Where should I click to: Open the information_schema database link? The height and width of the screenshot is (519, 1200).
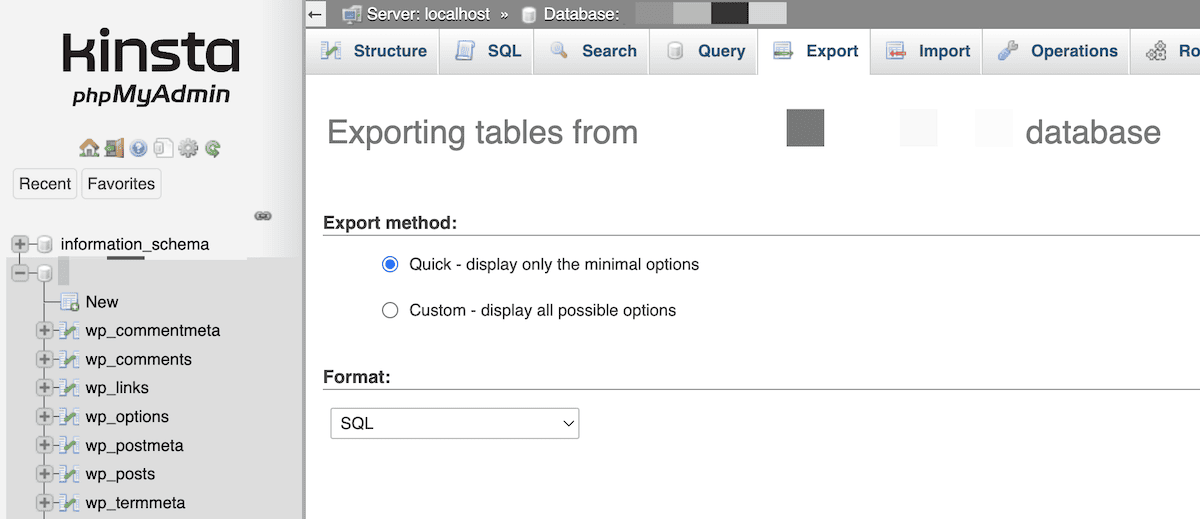pos(135,244)
